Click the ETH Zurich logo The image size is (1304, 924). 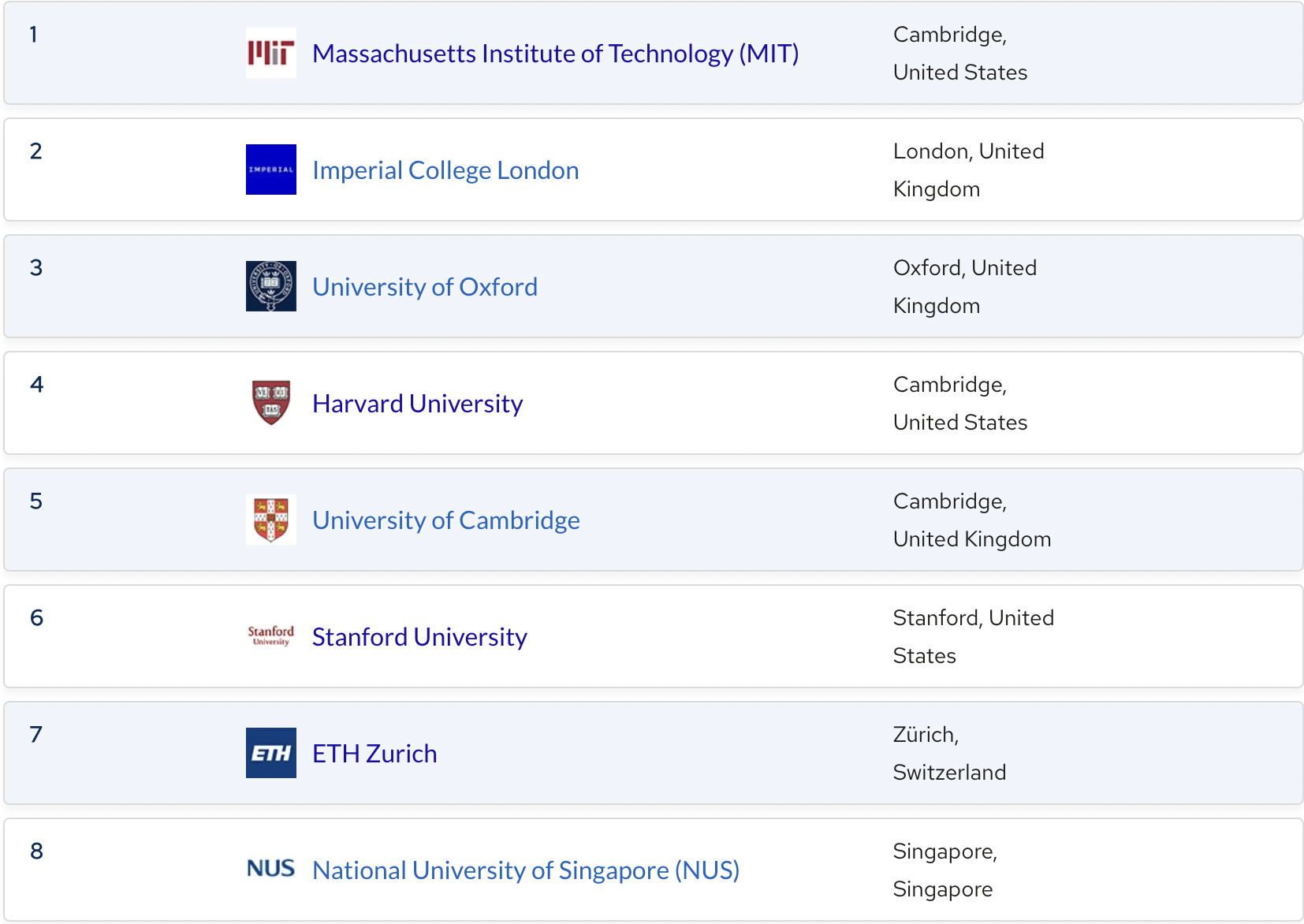[270, 753]
